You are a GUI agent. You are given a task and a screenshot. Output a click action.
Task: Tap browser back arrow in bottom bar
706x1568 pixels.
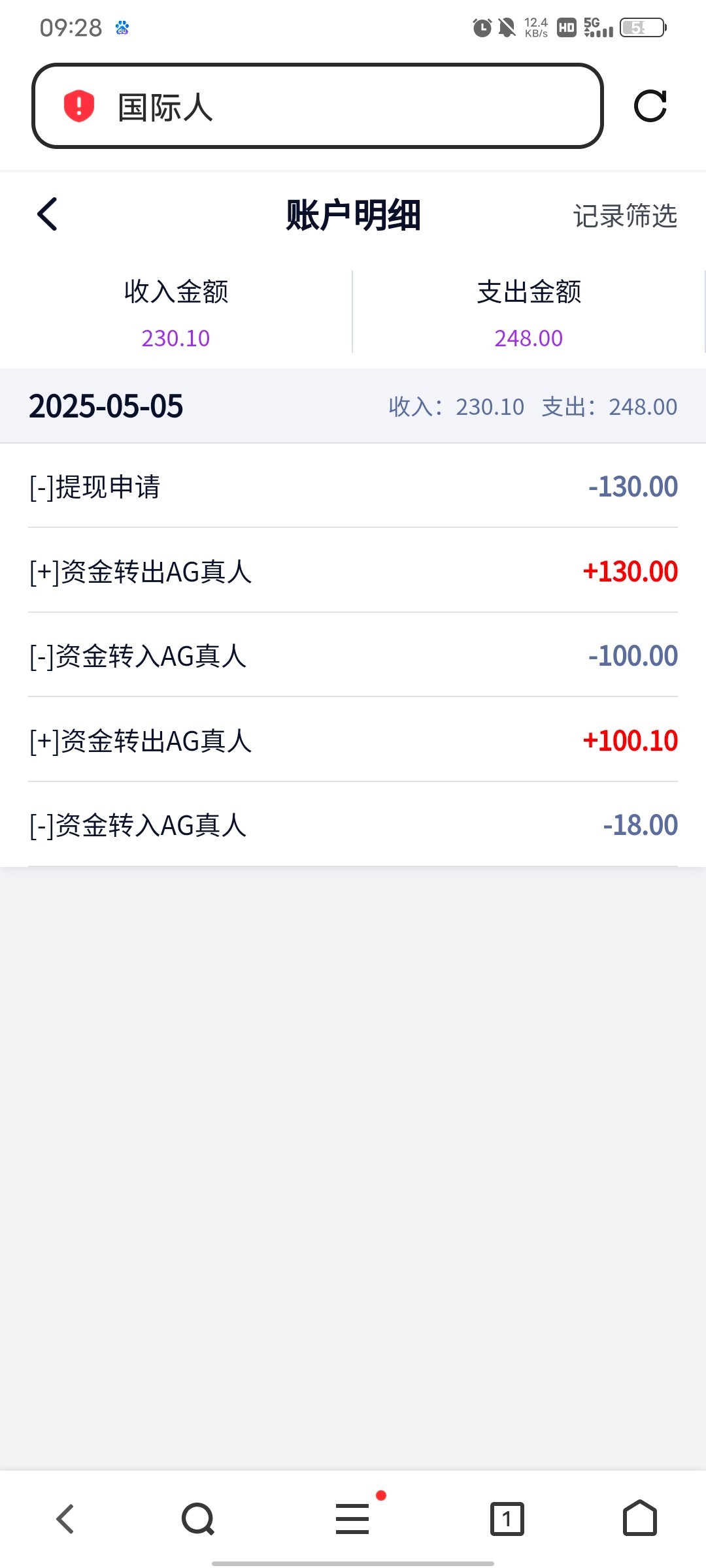[65, 1518]
